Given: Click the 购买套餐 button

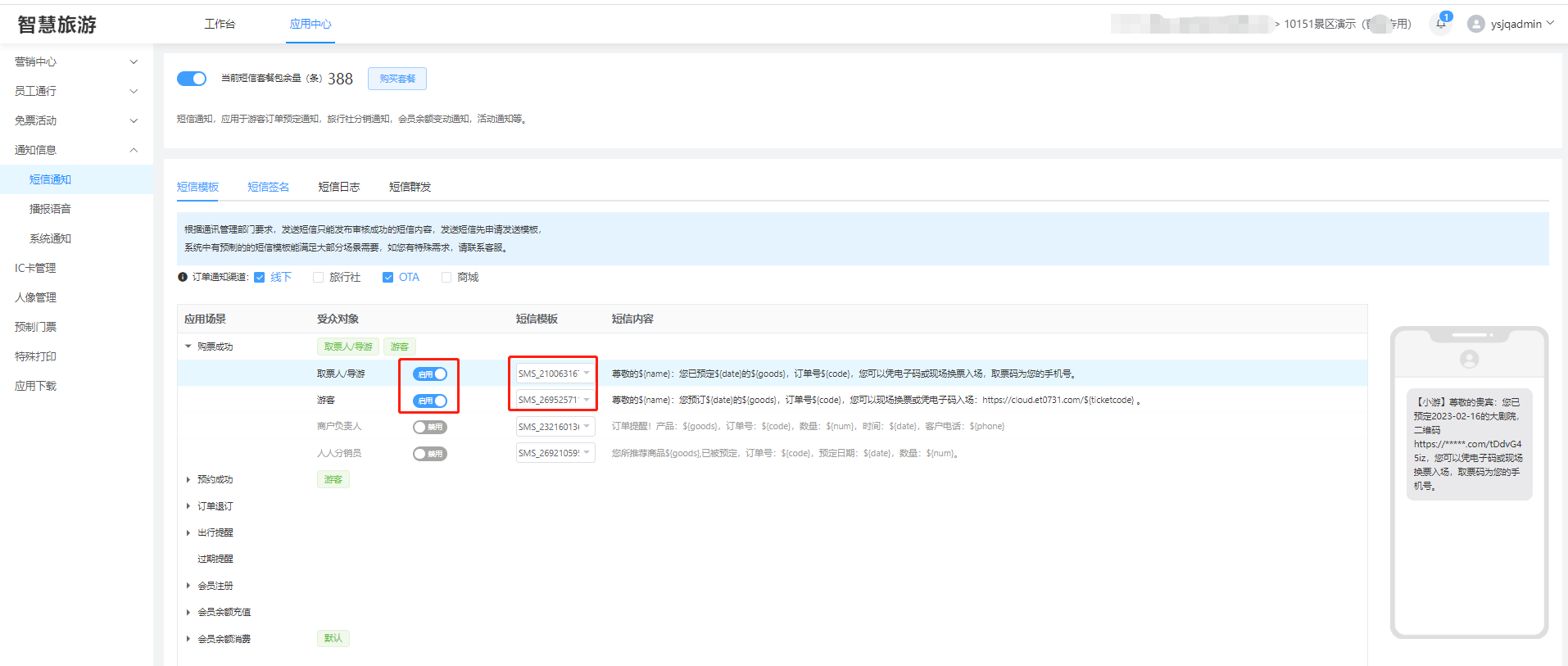Looking at the screenshot, I should click(397, 79).
